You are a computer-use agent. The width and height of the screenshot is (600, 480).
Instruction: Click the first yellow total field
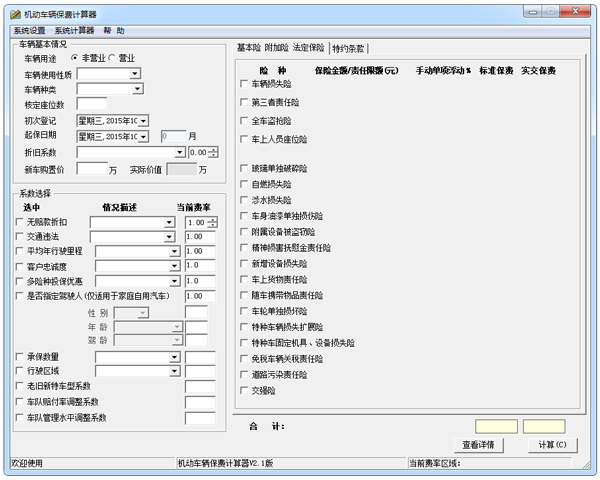click(x=496, y=426)
